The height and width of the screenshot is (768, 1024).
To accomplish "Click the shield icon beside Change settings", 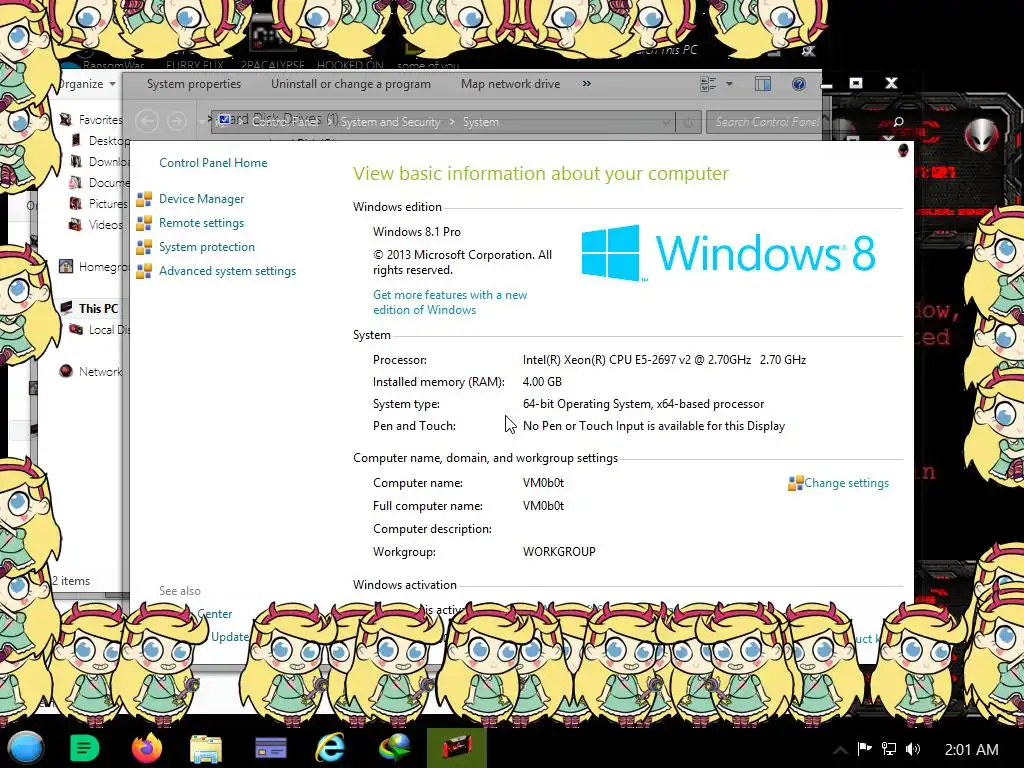I will (795, 483).
